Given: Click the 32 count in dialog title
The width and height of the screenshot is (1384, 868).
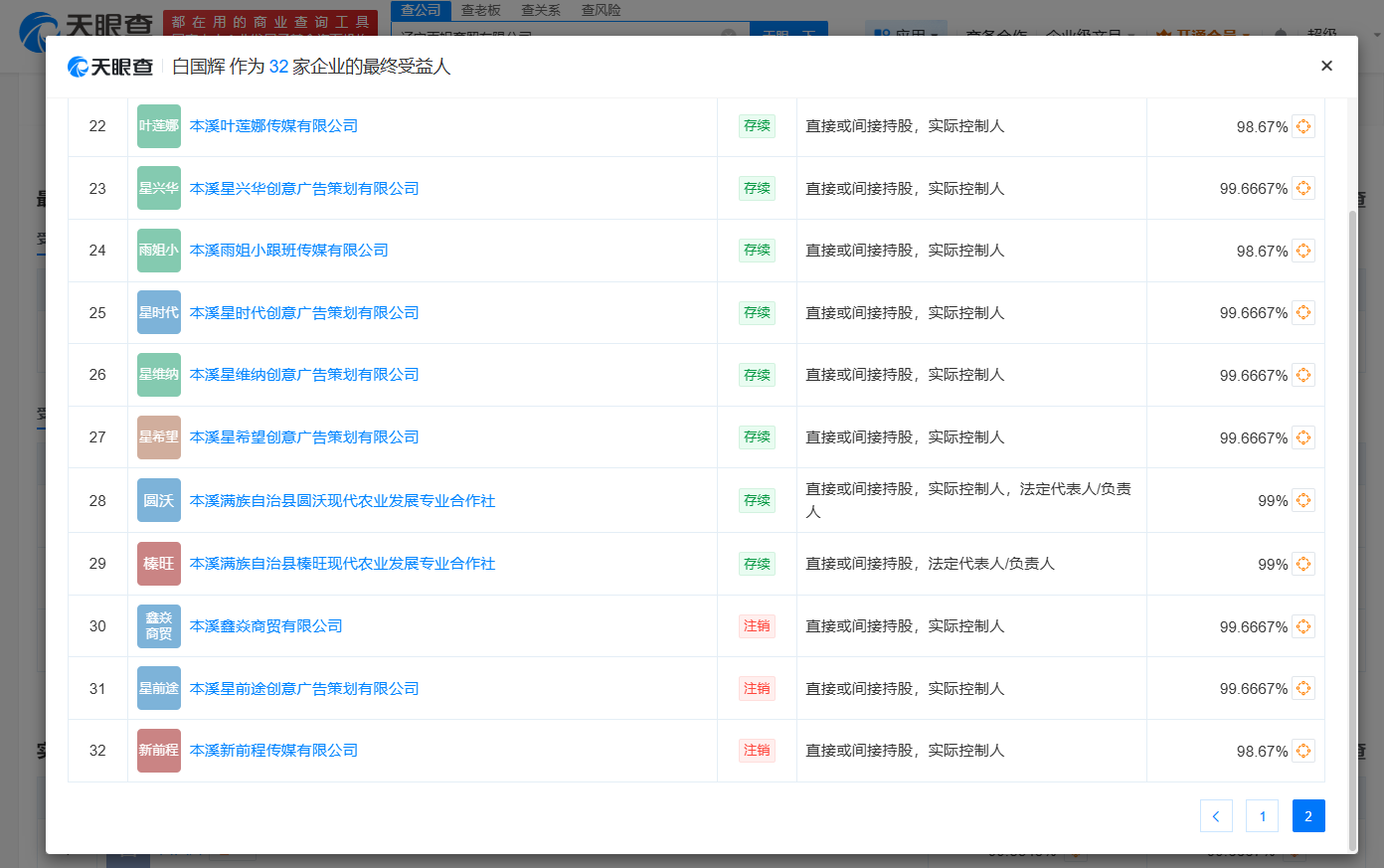Looking at the screenshot, I should click(x=278, y=67).
